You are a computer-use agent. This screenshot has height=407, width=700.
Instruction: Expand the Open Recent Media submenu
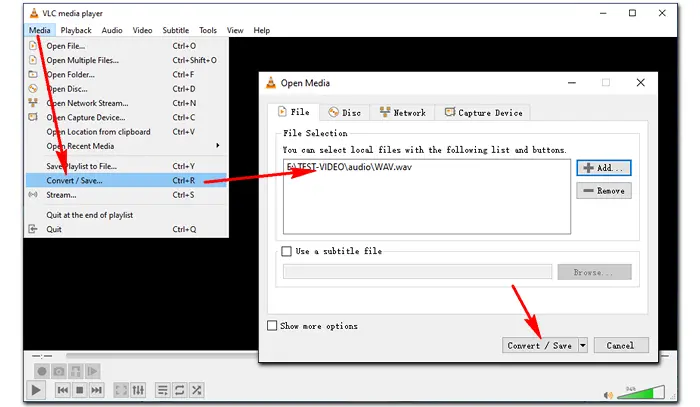coord(126,146)
